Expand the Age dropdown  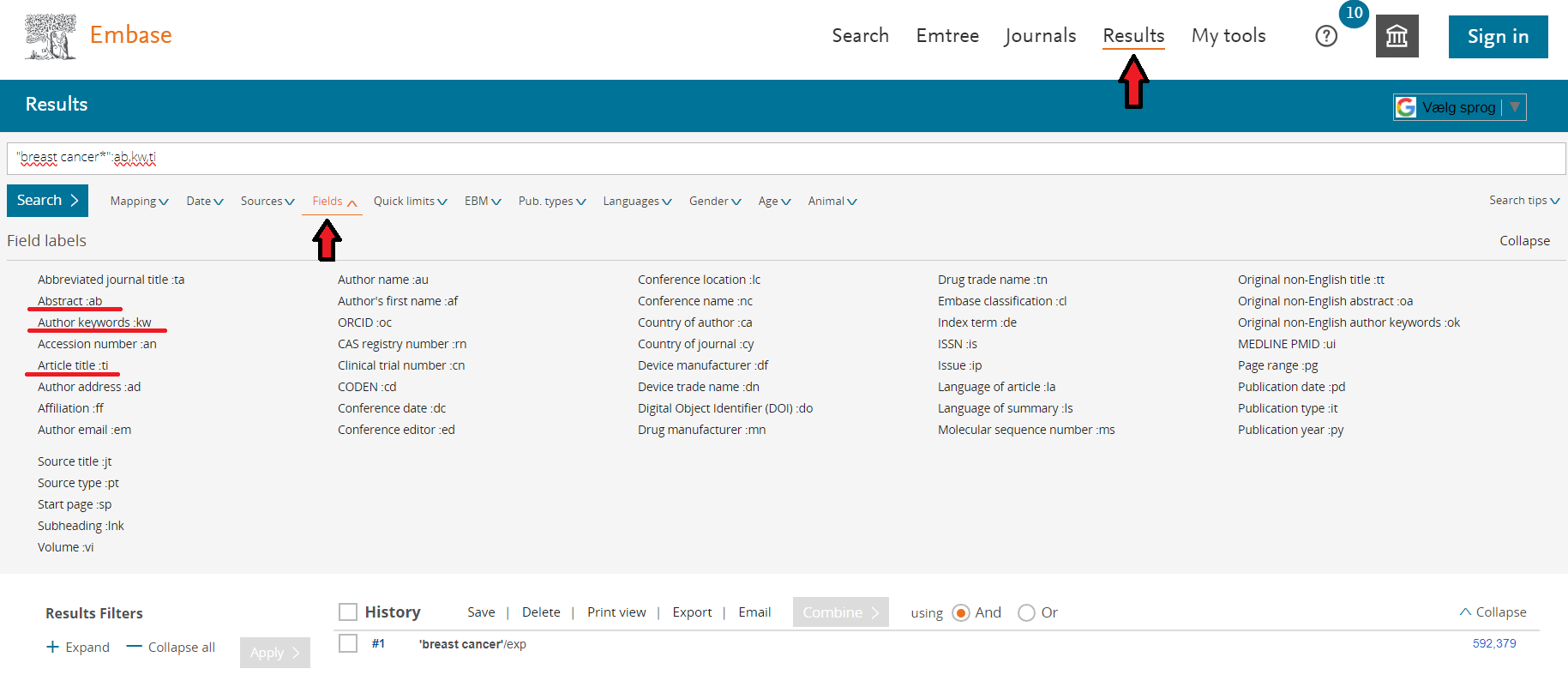[774, 201]
